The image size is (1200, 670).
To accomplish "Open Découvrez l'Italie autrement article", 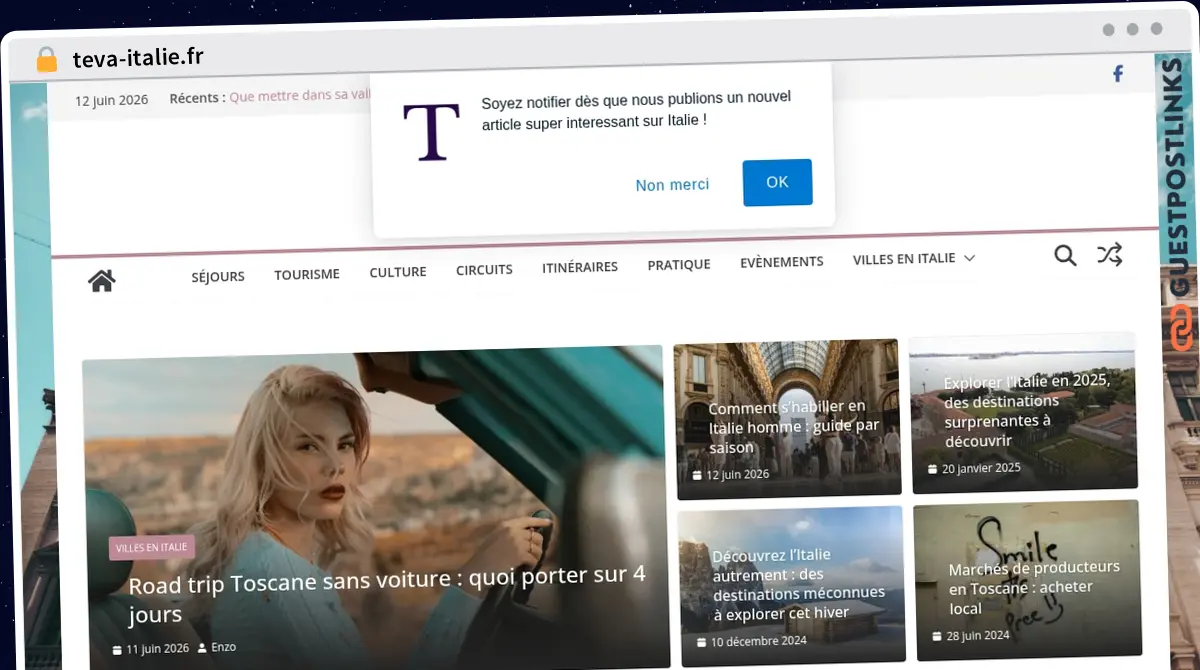I will pyautogui.click(x=799, y=583).
